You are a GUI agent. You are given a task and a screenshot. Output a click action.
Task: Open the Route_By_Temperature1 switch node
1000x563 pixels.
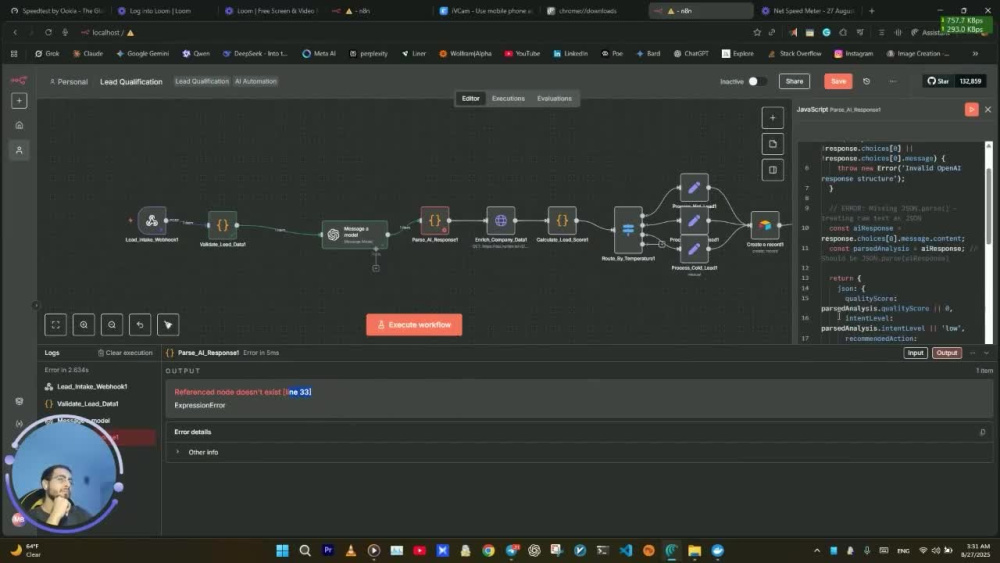point(628,230)
